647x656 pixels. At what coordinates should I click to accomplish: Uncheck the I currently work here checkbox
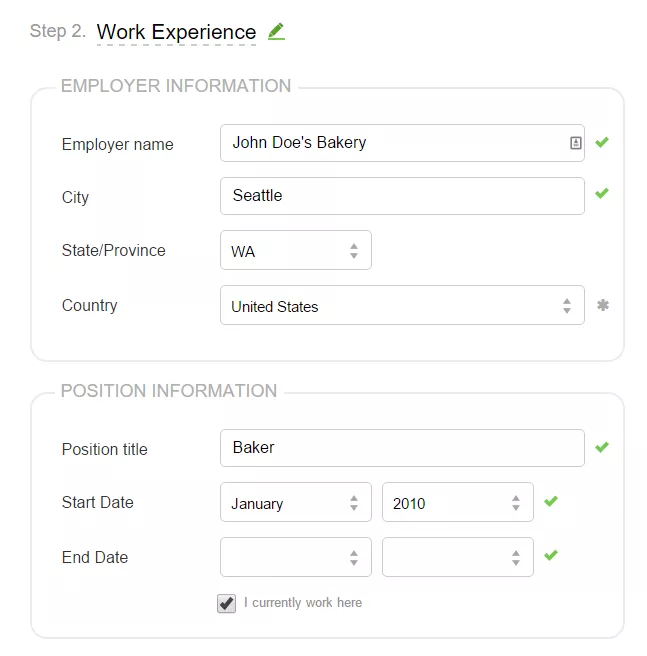coord(226,603)
